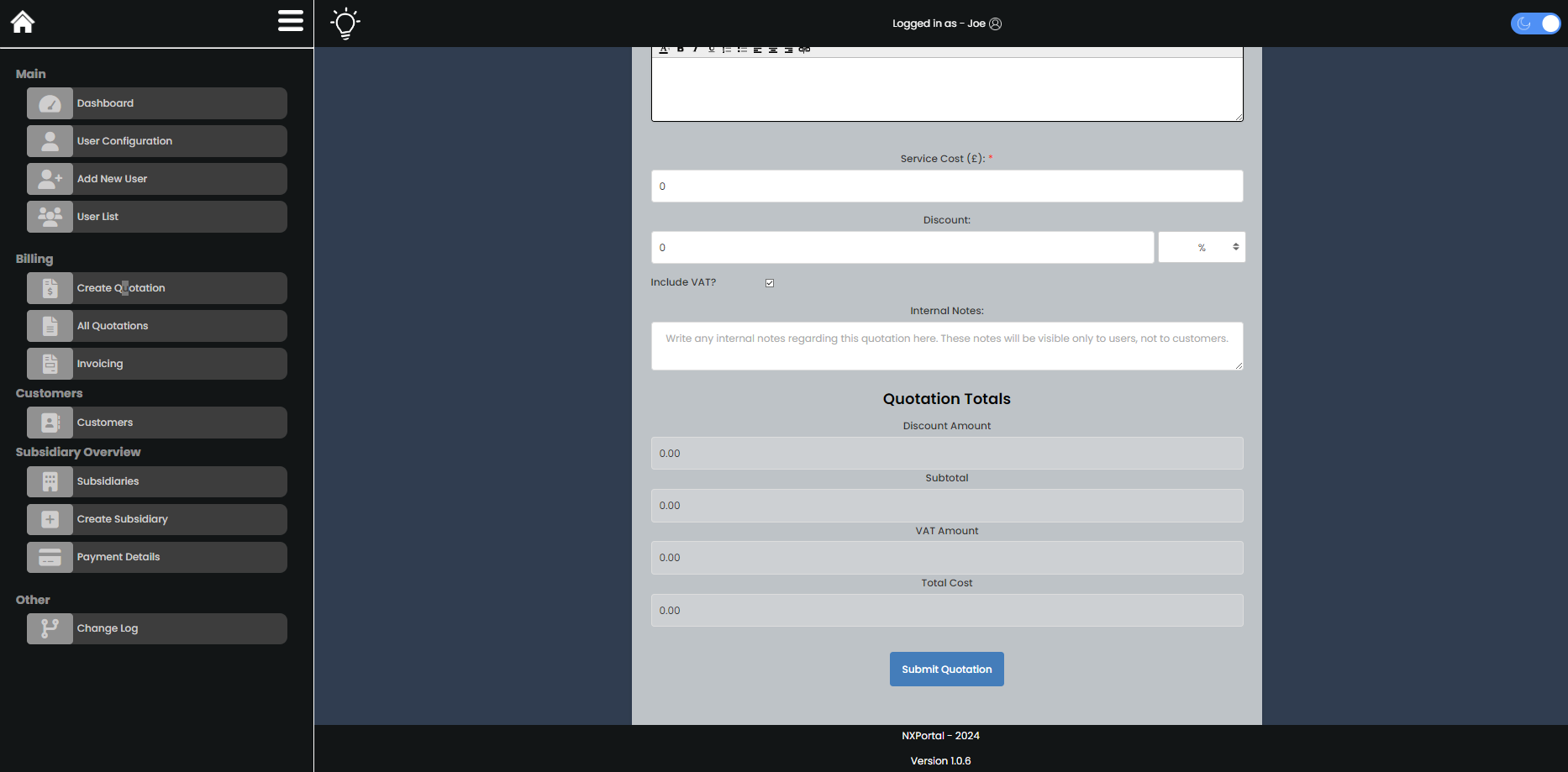1568x772 pixels.
Task: Go to Invoicing section
Action: pos(157,364)
